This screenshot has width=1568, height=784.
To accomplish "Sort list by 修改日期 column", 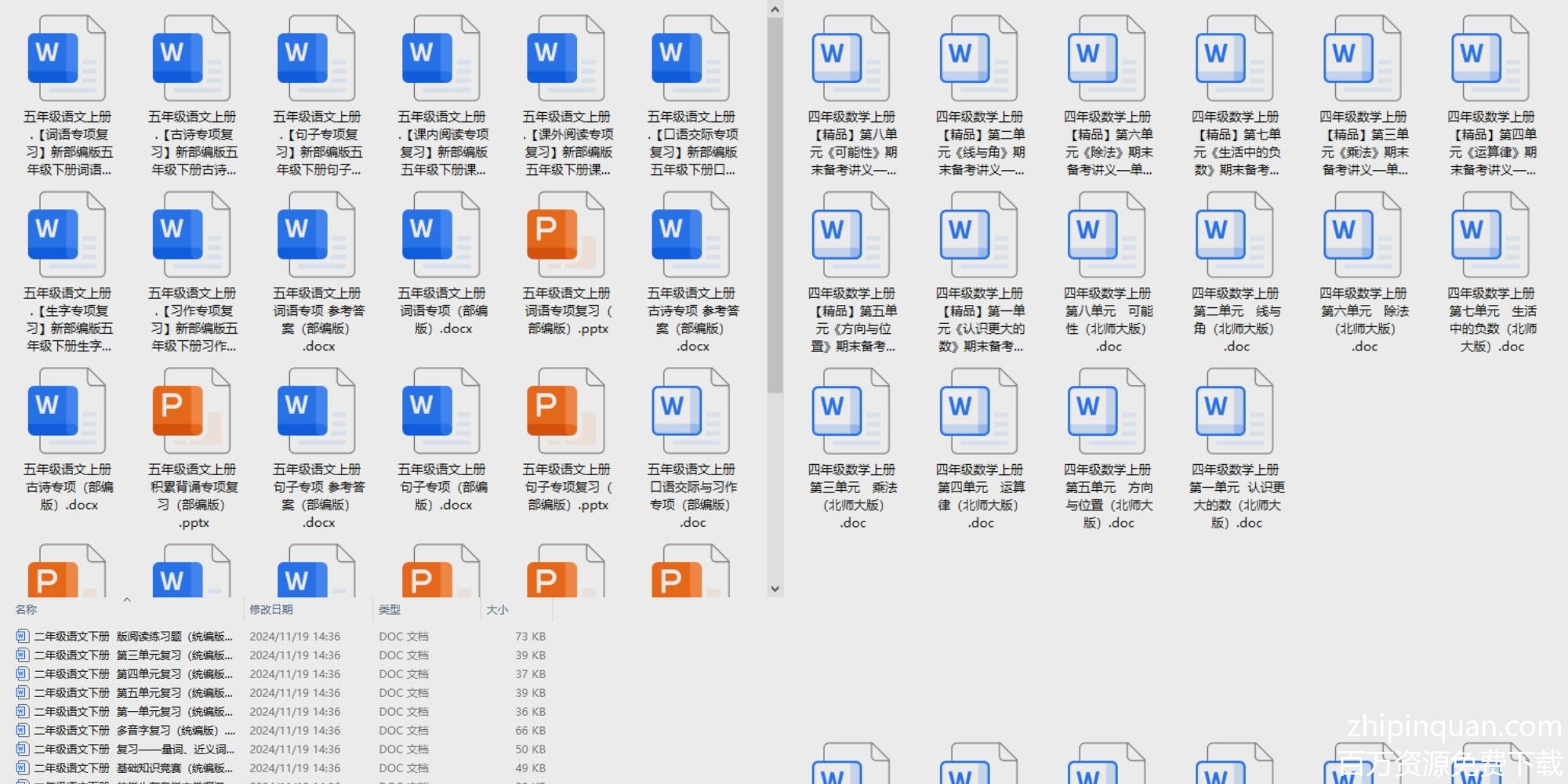I will point(271,609).
